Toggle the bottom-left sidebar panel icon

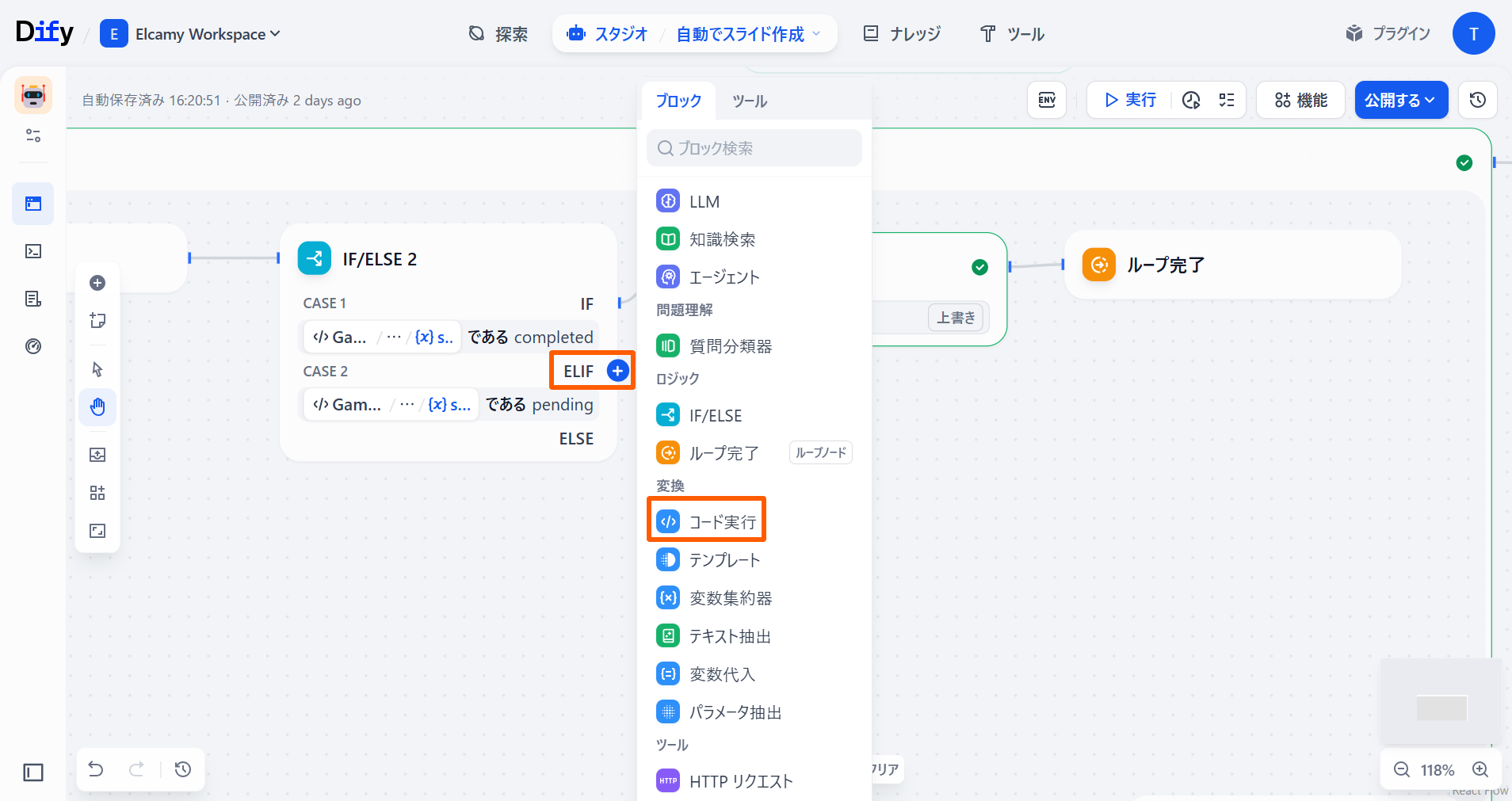coord(33,772)
